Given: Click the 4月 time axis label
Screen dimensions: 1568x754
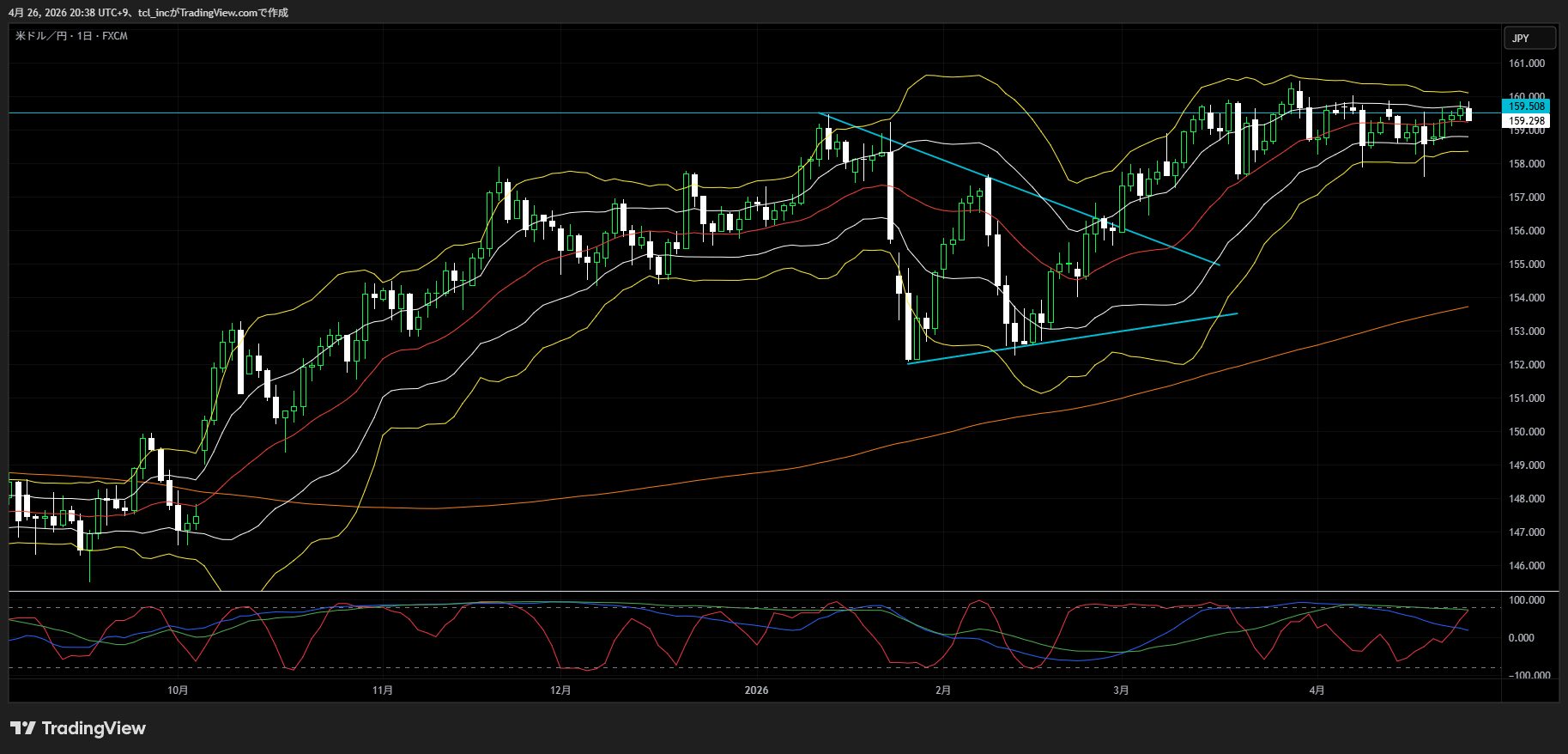Looking at the screenshot, I should tap(1317, 690).
